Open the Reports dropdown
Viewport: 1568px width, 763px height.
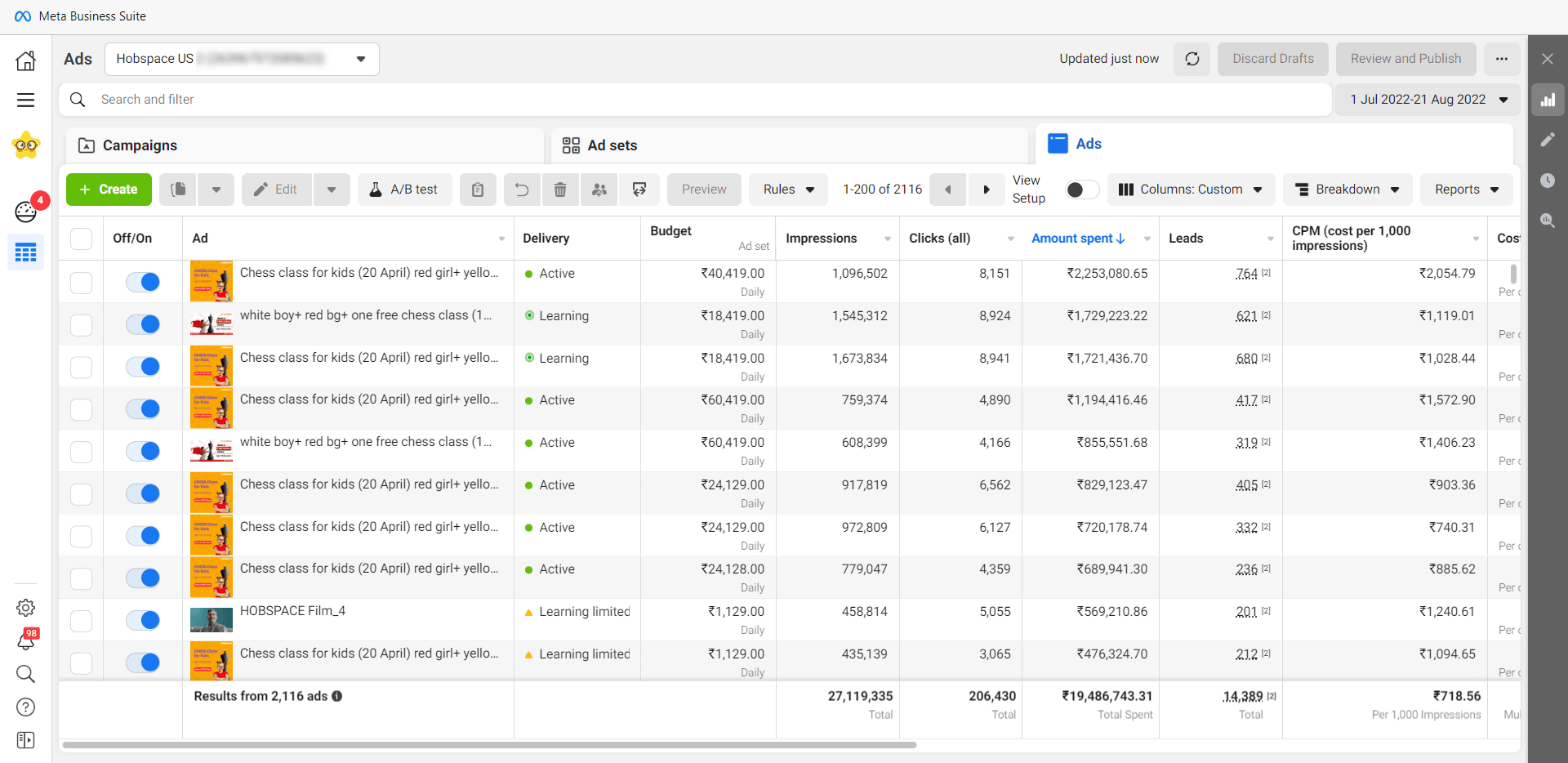coord(1467,190)
